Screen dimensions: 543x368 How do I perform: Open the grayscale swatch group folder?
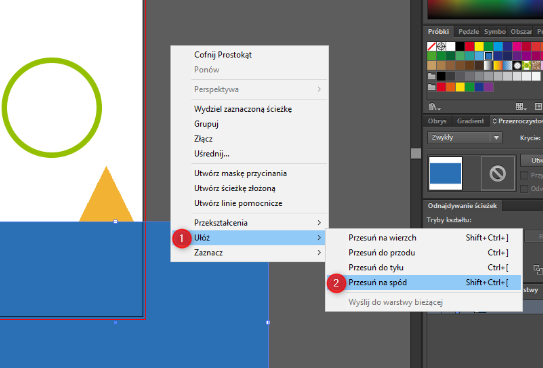431,76
